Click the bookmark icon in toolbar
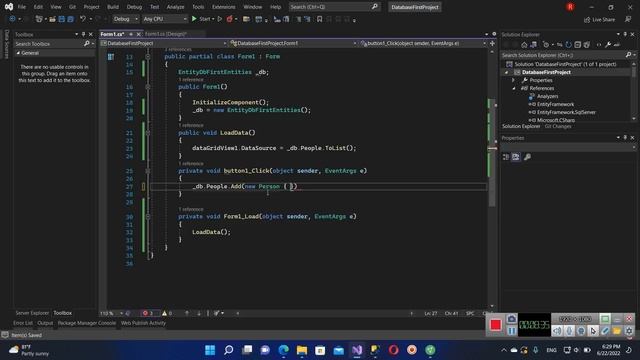 tap(320, 19)
